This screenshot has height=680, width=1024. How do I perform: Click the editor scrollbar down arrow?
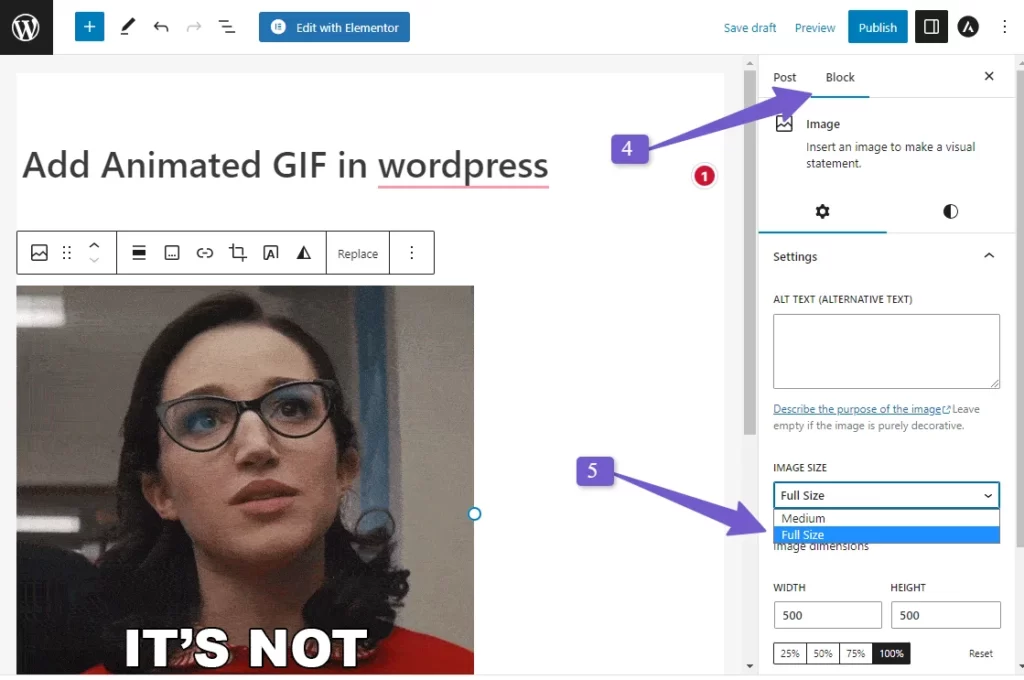750,666
